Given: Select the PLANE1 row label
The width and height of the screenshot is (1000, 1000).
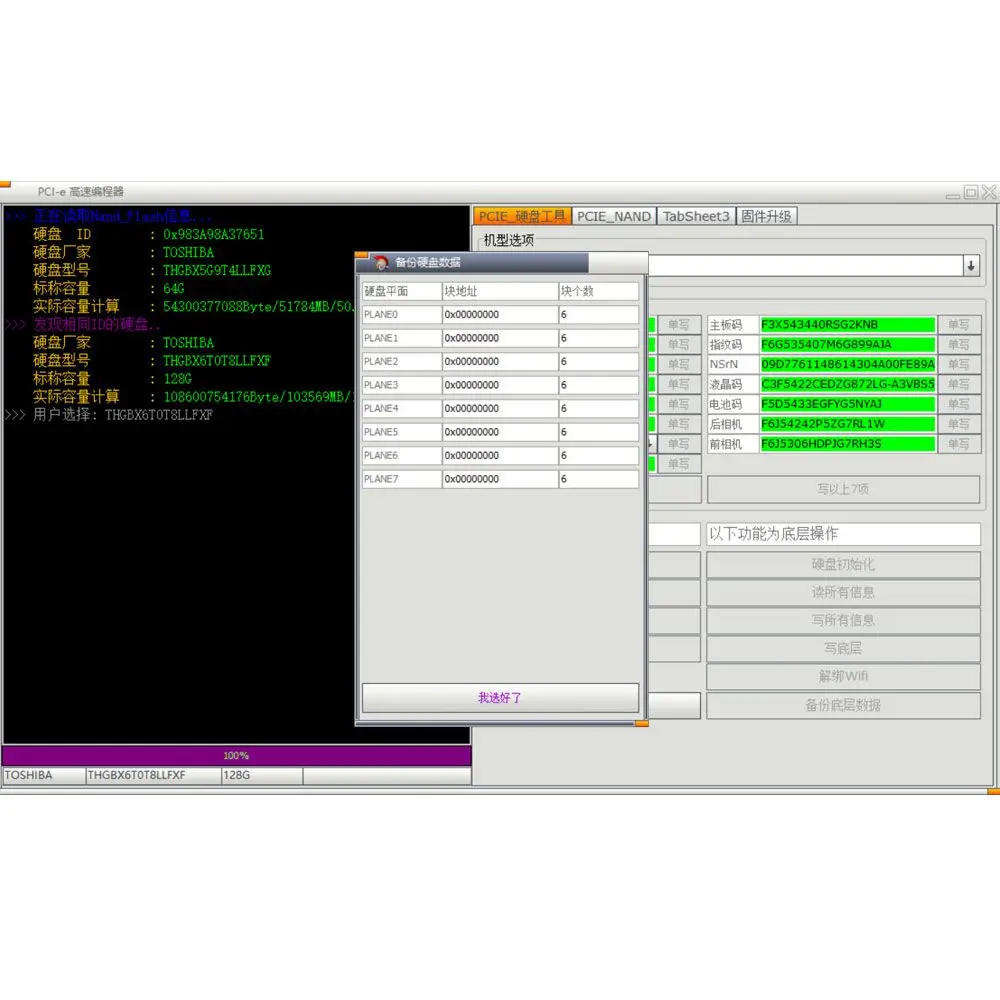Looking at the screenshot, I should pos(402,338).
